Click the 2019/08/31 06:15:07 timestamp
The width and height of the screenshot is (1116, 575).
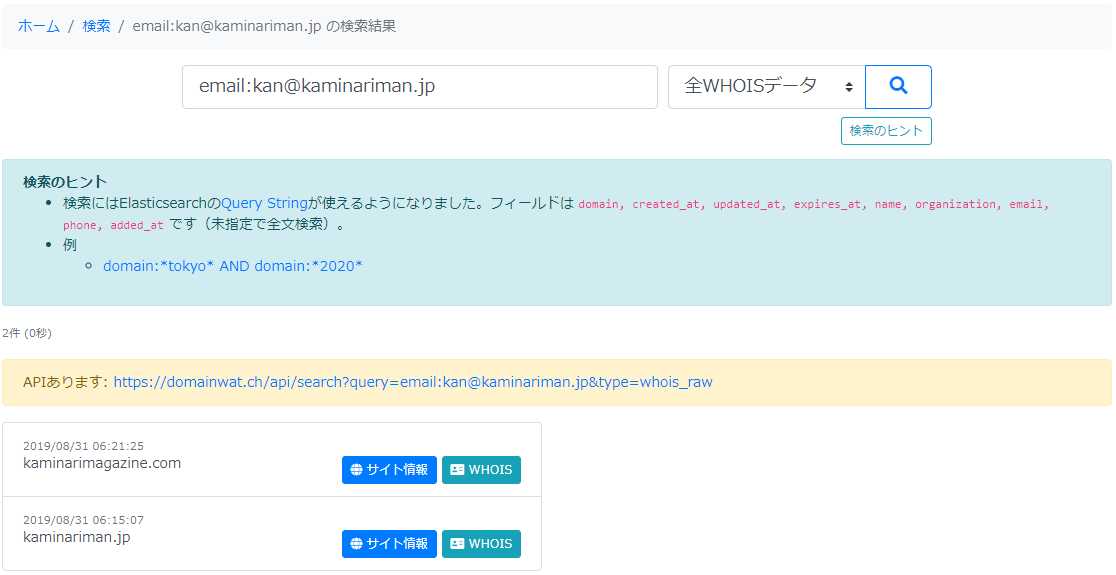[x=83, y=520]
